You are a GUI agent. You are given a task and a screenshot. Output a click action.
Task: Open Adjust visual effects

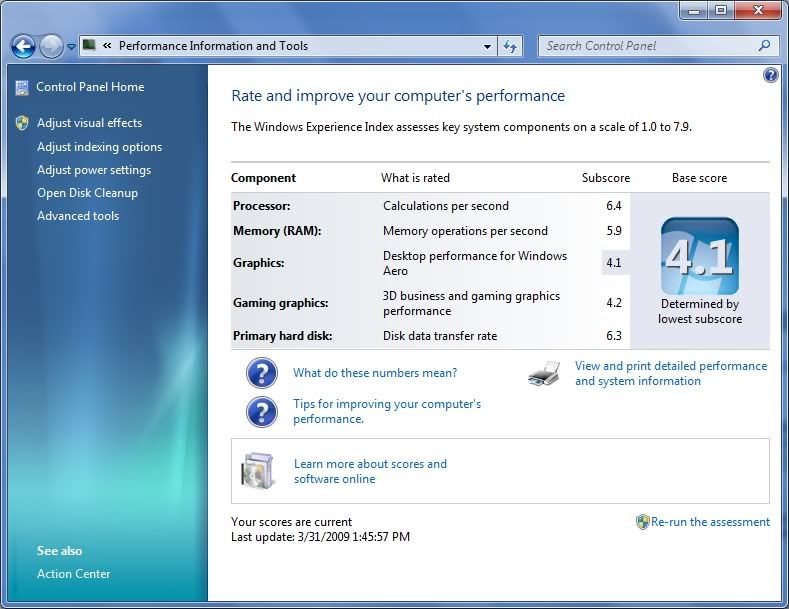(90, 123)
